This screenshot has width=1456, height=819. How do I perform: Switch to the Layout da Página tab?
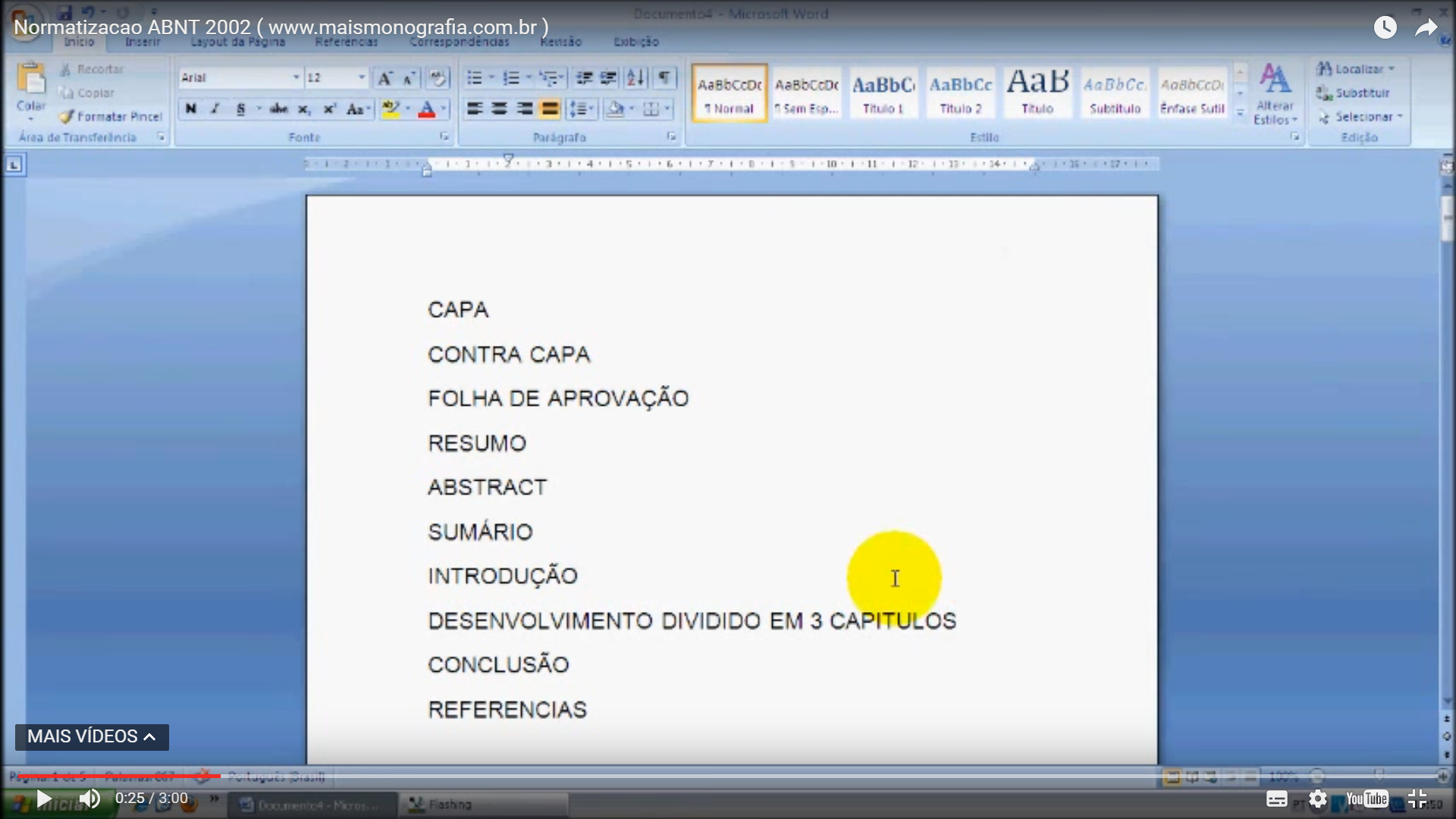pos(238,42)
